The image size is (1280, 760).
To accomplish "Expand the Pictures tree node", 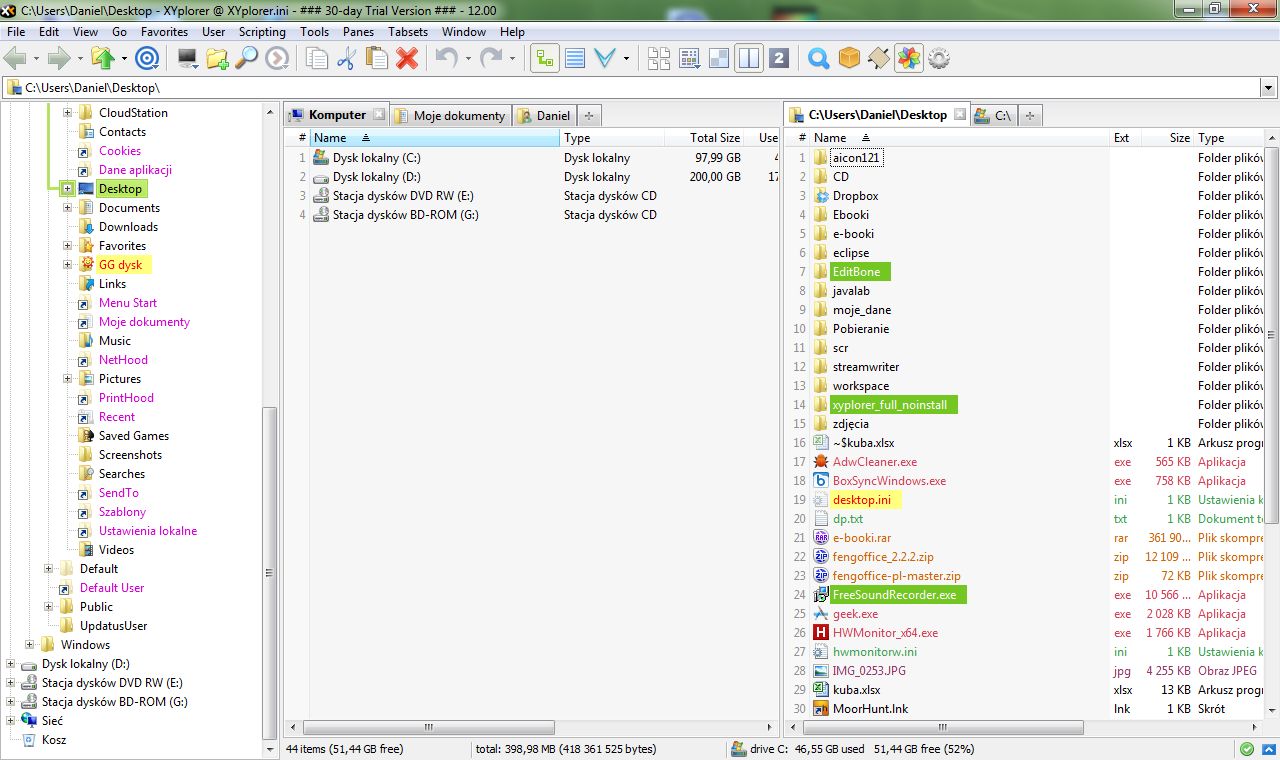I will 68,379.
